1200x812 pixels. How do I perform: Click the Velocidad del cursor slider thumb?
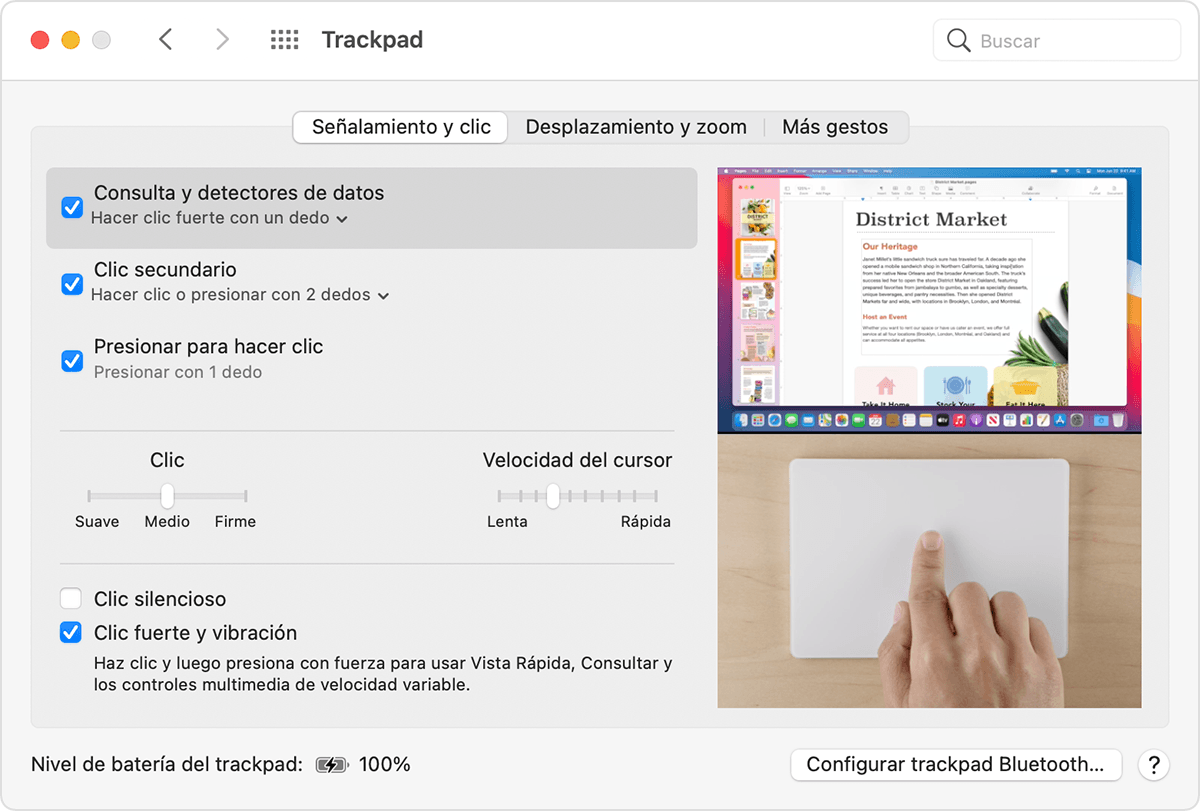click(553, 495)
